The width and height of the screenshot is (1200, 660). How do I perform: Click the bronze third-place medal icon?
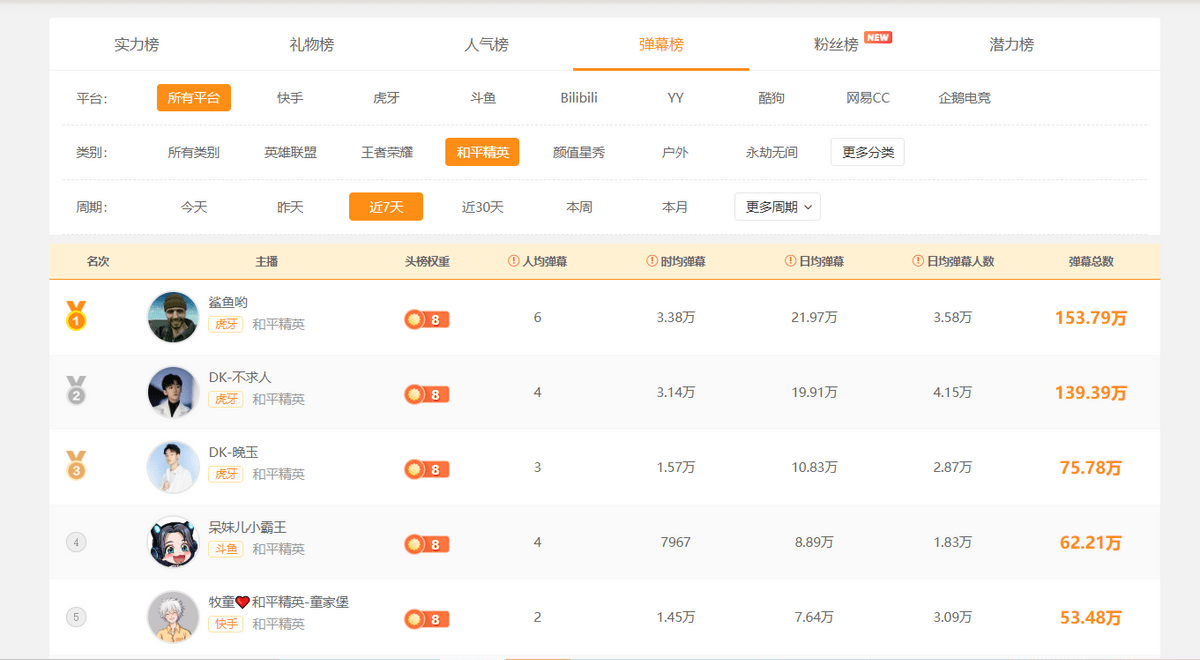pyautogui.click(x=76, y=466)
